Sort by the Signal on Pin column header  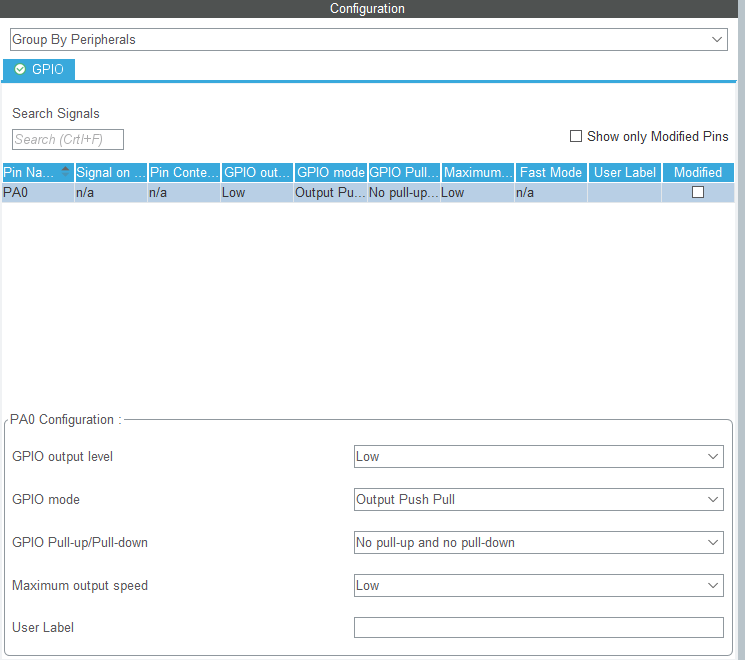110,172
